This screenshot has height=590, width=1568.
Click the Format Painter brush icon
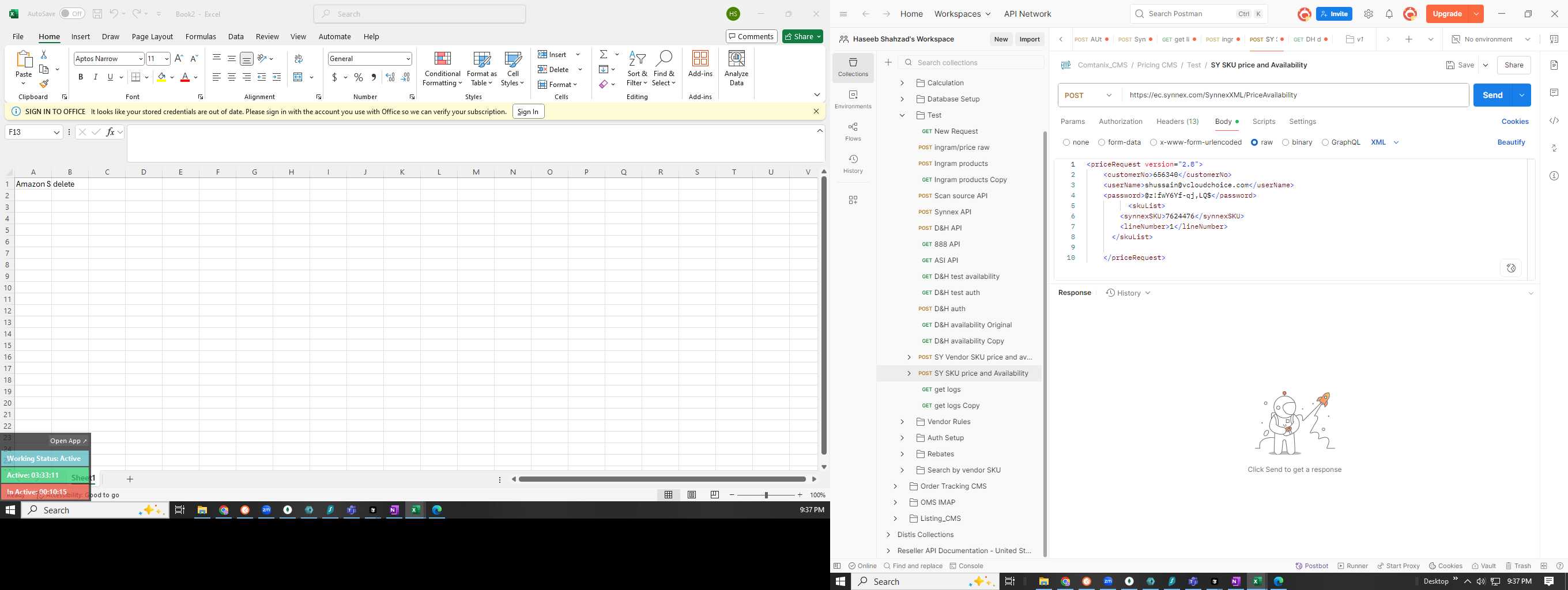tap(44, 84)
